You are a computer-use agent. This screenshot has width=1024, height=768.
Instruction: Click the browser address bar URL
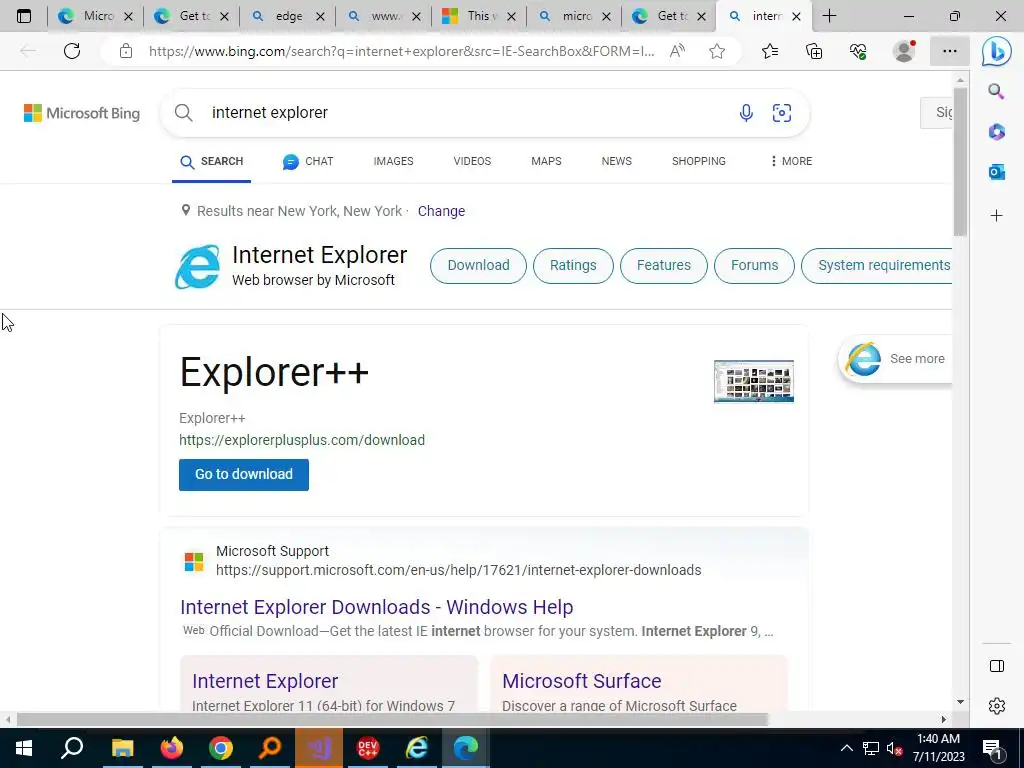click(x=401, y=52)
